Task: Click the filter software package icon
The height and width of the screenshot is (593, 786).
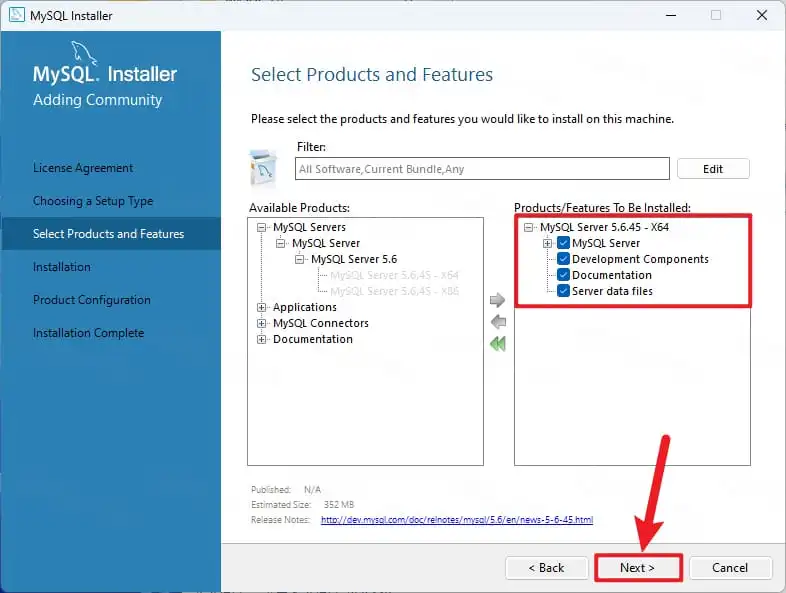Action: 263,168
